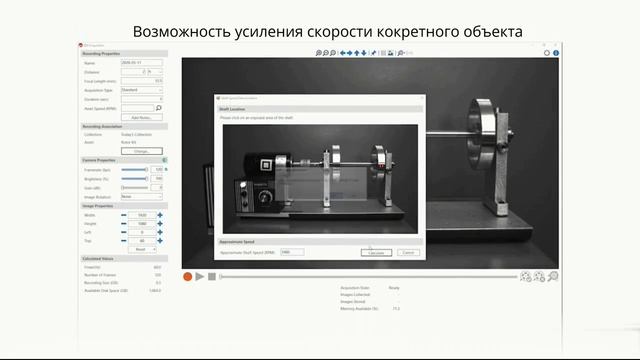
Task: Click the Duration input field
Action: click(x=142, y=99)
